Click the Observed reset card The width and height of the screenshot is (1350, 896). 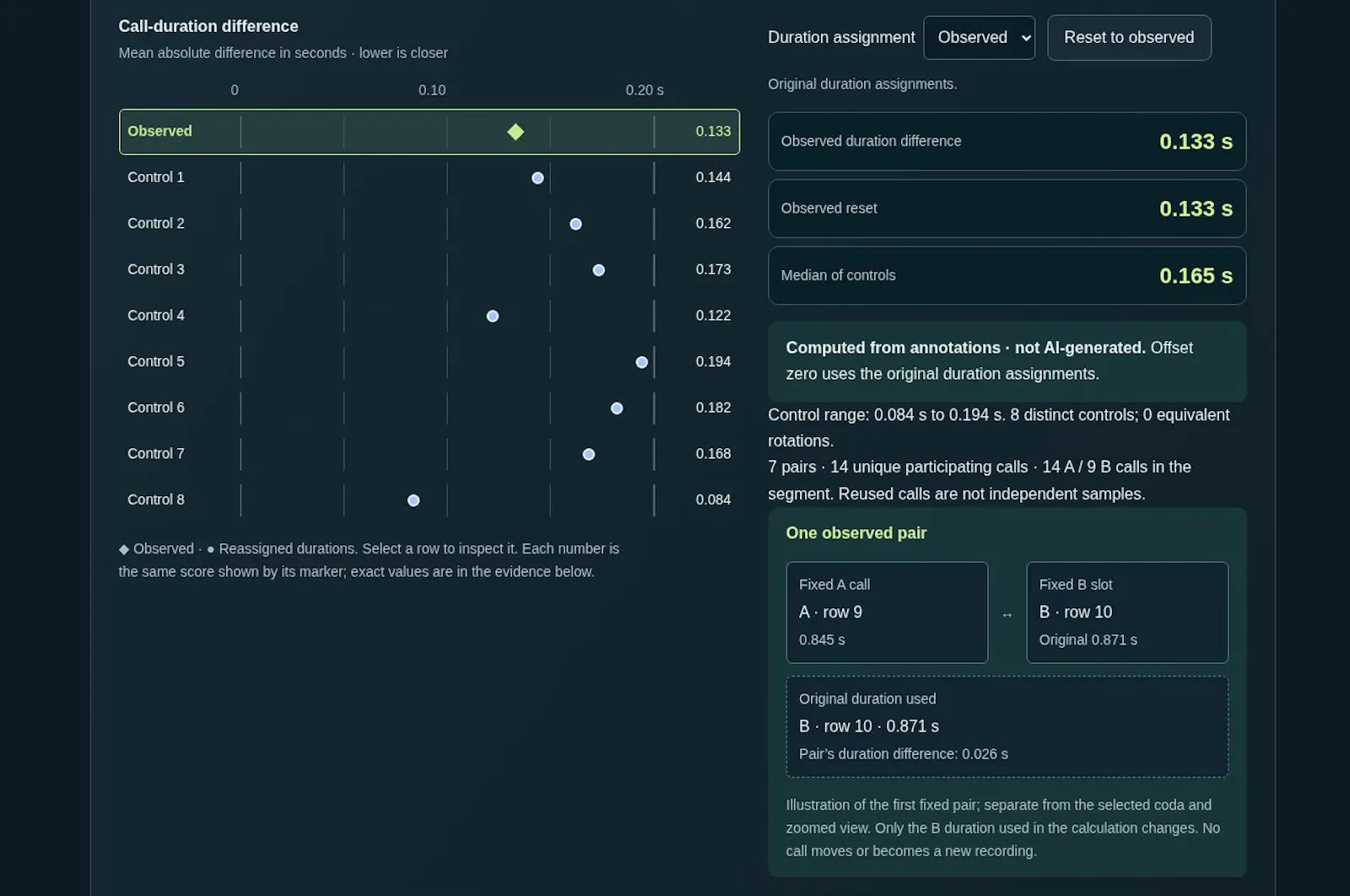(1007, 208)
